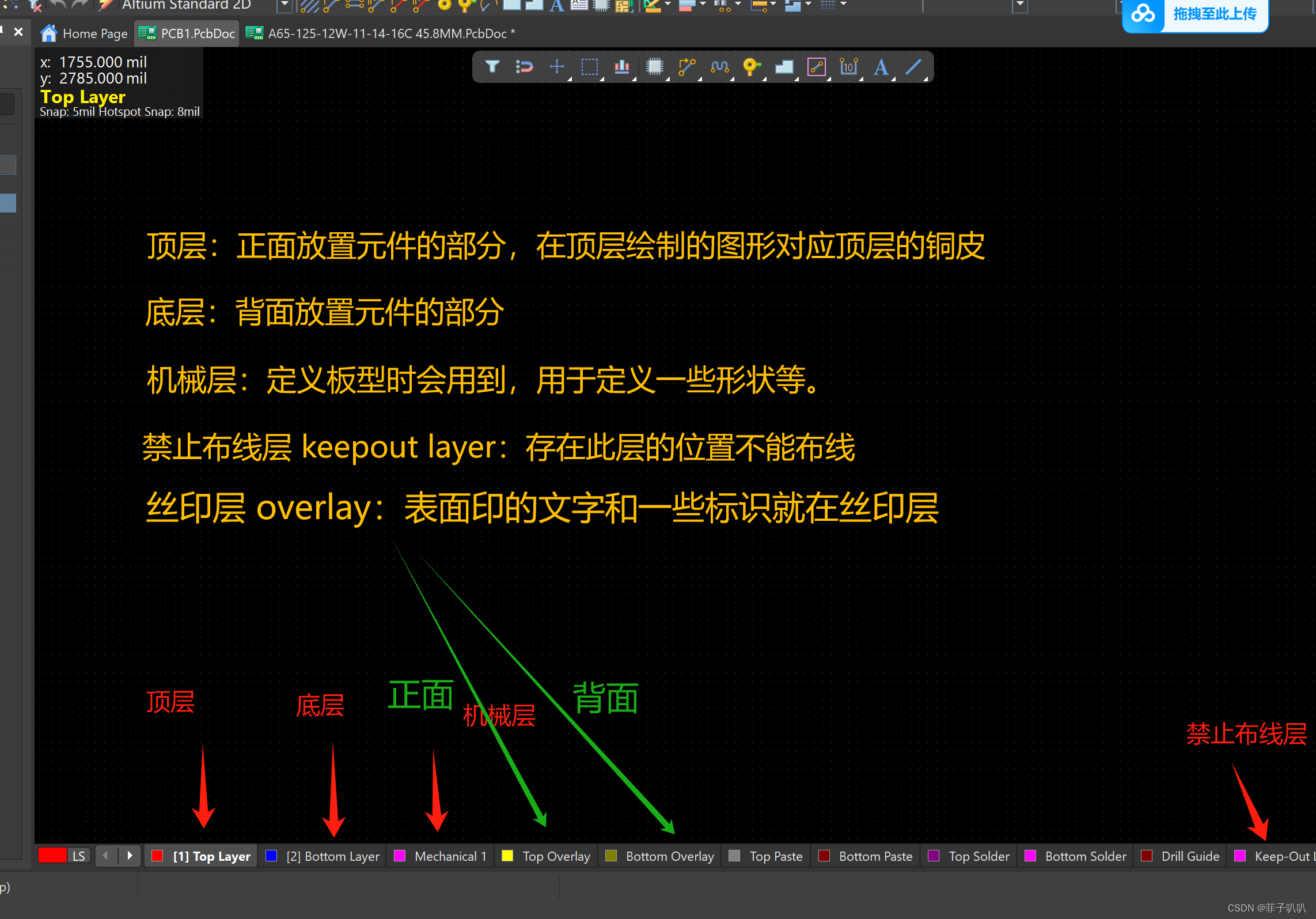Select the place string text tool
This screenshot has width=1316, height=919.
pos(880,67)
